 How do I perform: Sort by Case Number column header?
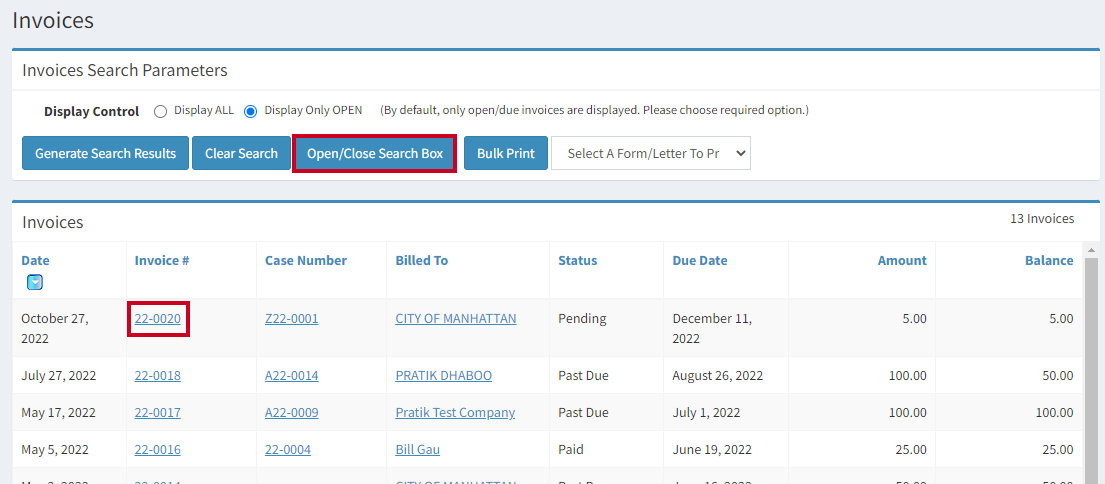pyautogui.click(x=306, y=260)
